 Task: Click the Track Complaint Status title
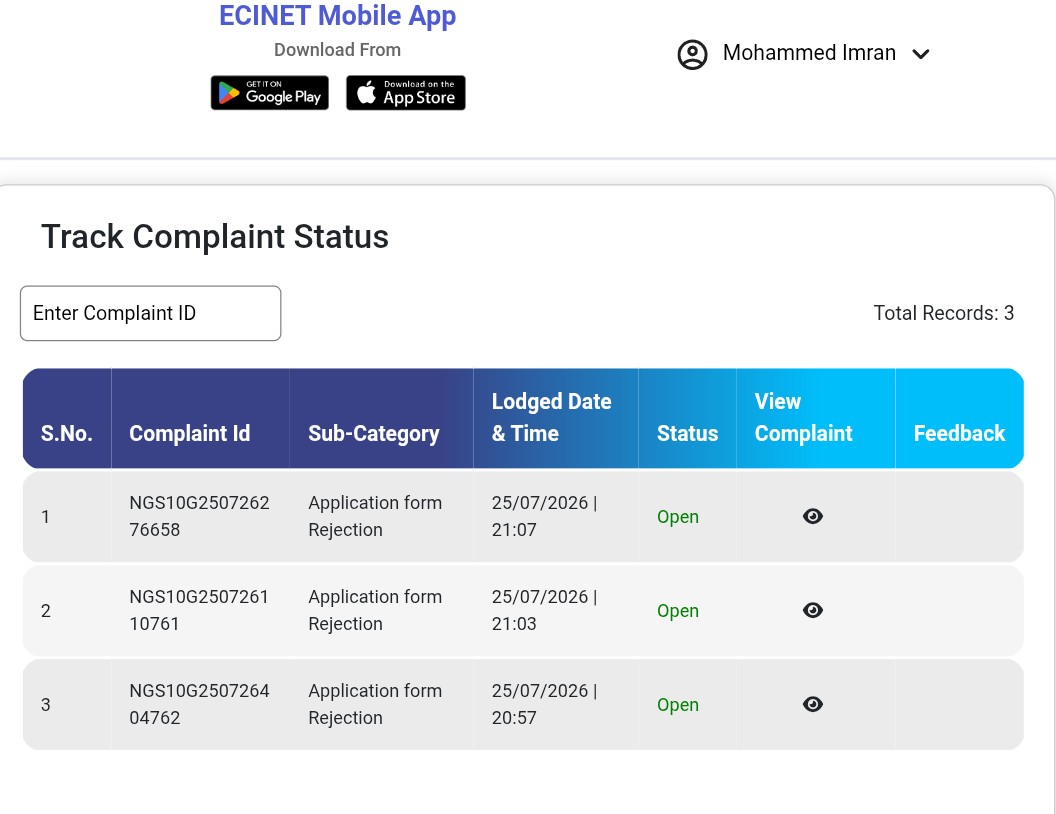(215, 236)
